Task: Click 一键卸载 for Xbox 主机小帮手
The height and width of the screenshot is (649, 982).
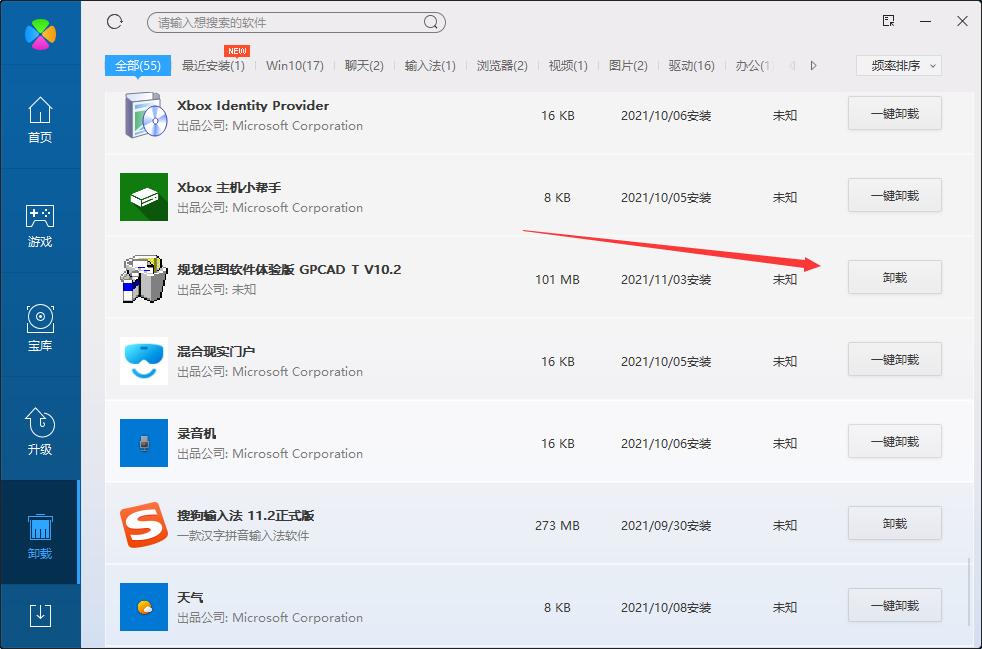Action: tap(895, 195)
